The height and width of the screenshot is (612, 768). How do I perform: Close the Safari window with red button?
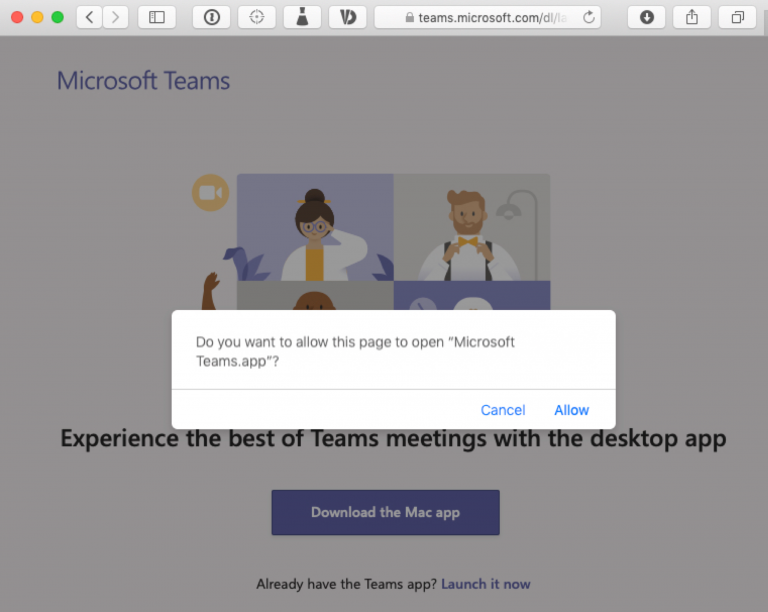click(x=17, y=17)
